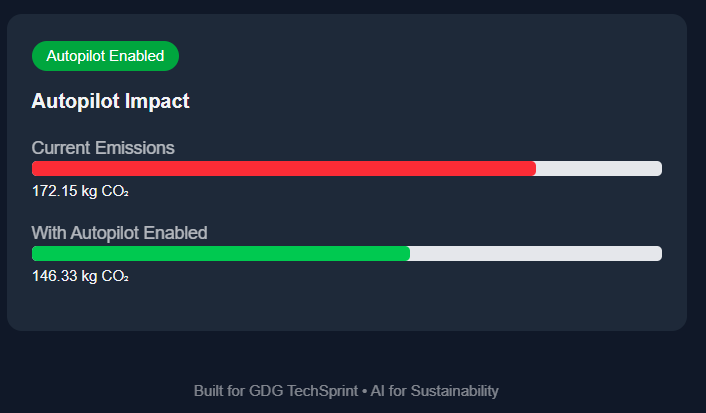
Task: Click the CO₂ unit after 172.15 kg
Action: (x=115, y=190)
